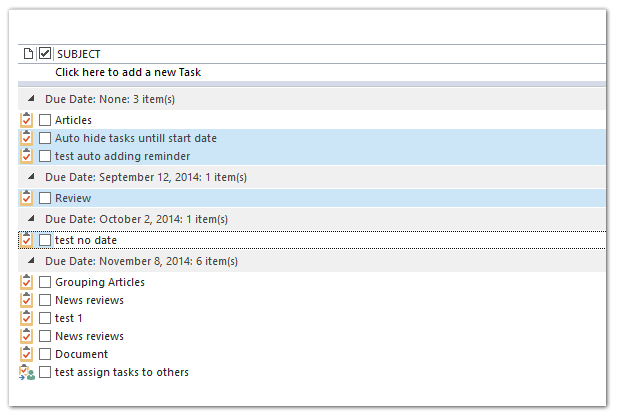617x419 pixels.
Task: Check the box for test no date
Action: [x=45, y=240]
